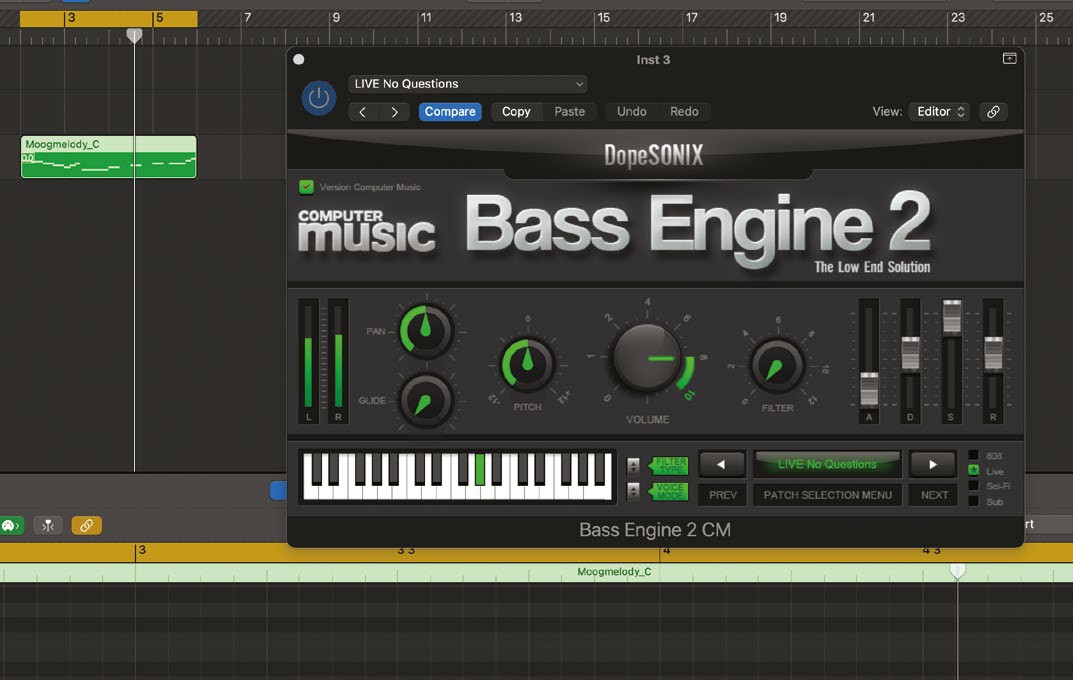Open the View Editor dropdown

click(940, 112)
